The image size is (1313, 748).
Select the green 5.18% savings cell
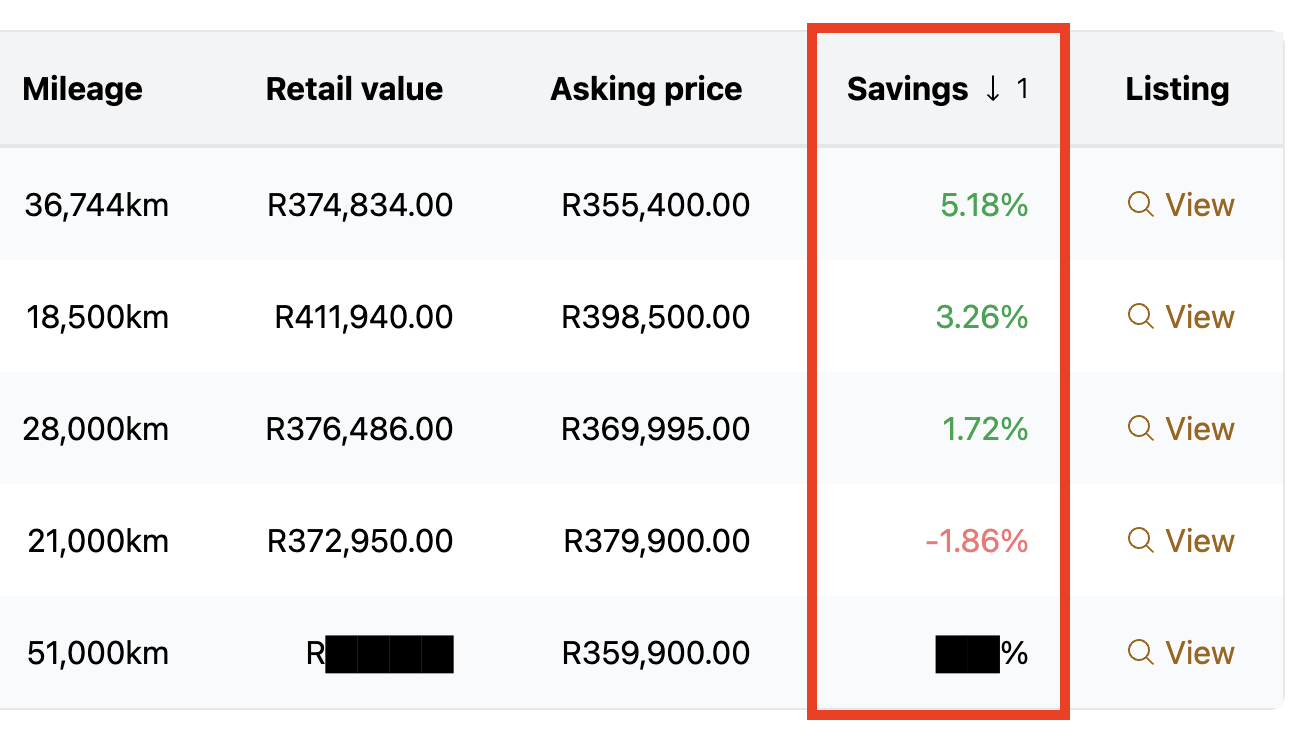point(984,205)
